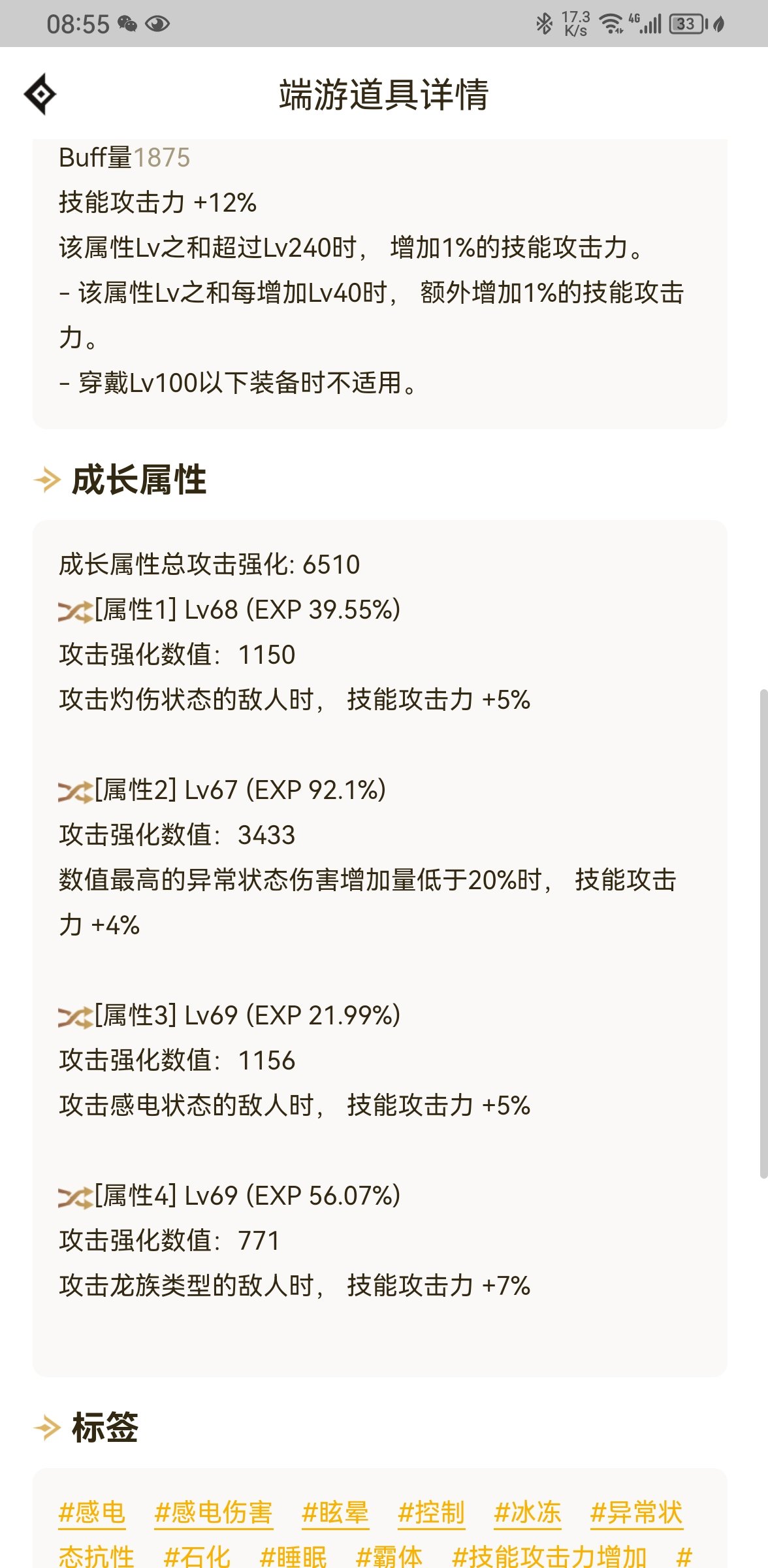
Task: Tap the arrow icon beside 标签 heading
Action: coord(47,1428)
